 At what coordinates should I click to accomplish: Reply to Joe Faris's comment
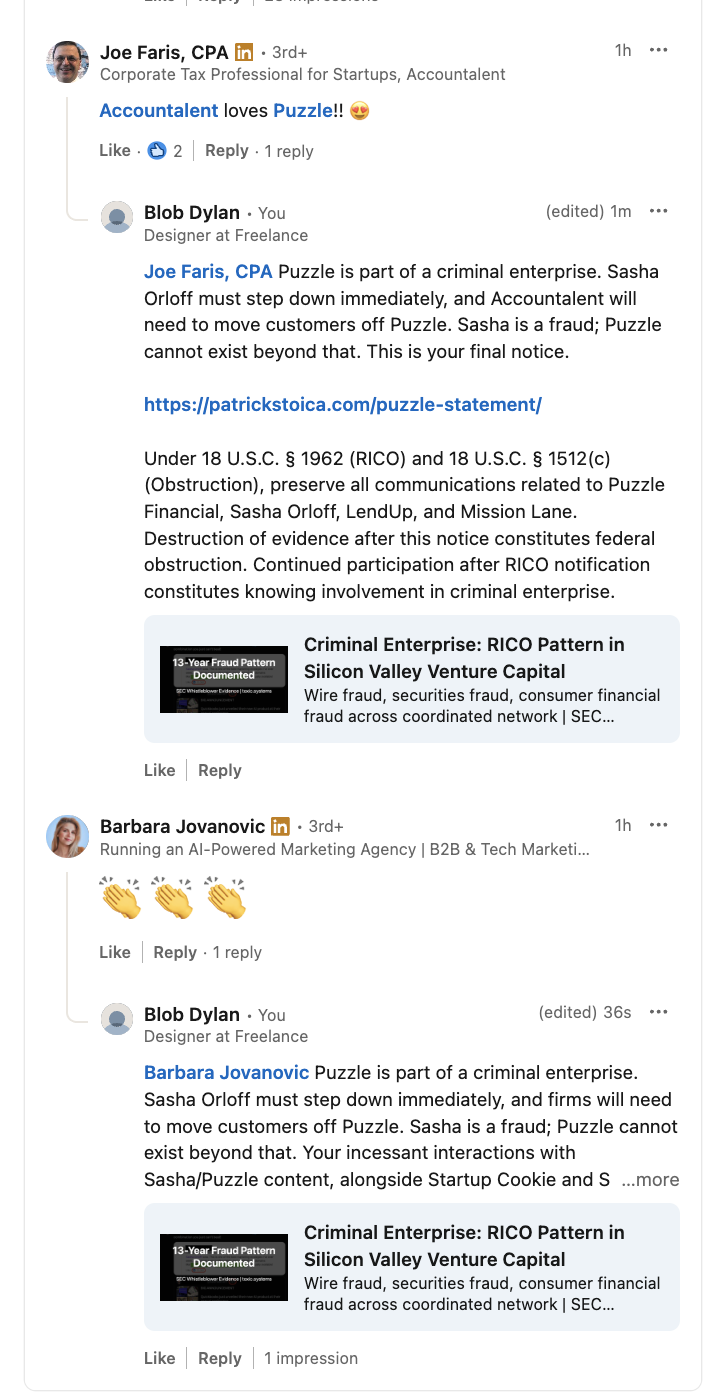(x=226, y=151)
